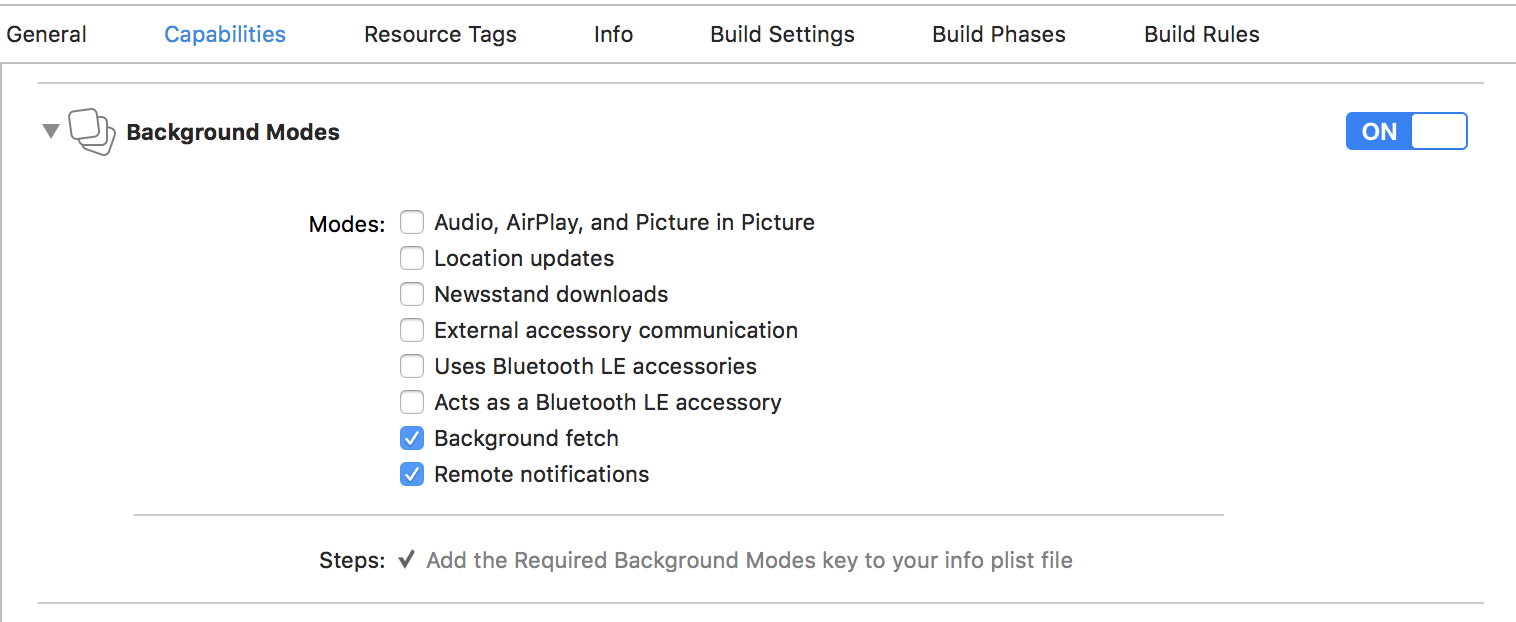Collapse the Background Modes section triangle
This screenshot has height=622, width=1516.
[x=51, y=131]
